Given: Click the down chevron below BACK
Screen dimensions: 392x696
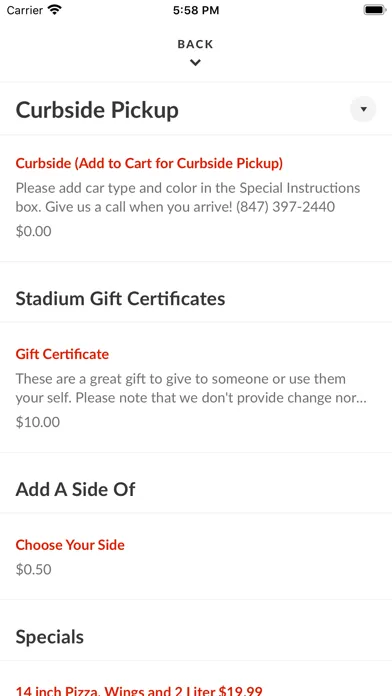Looking at the screenshot, I should coord(195,63).
